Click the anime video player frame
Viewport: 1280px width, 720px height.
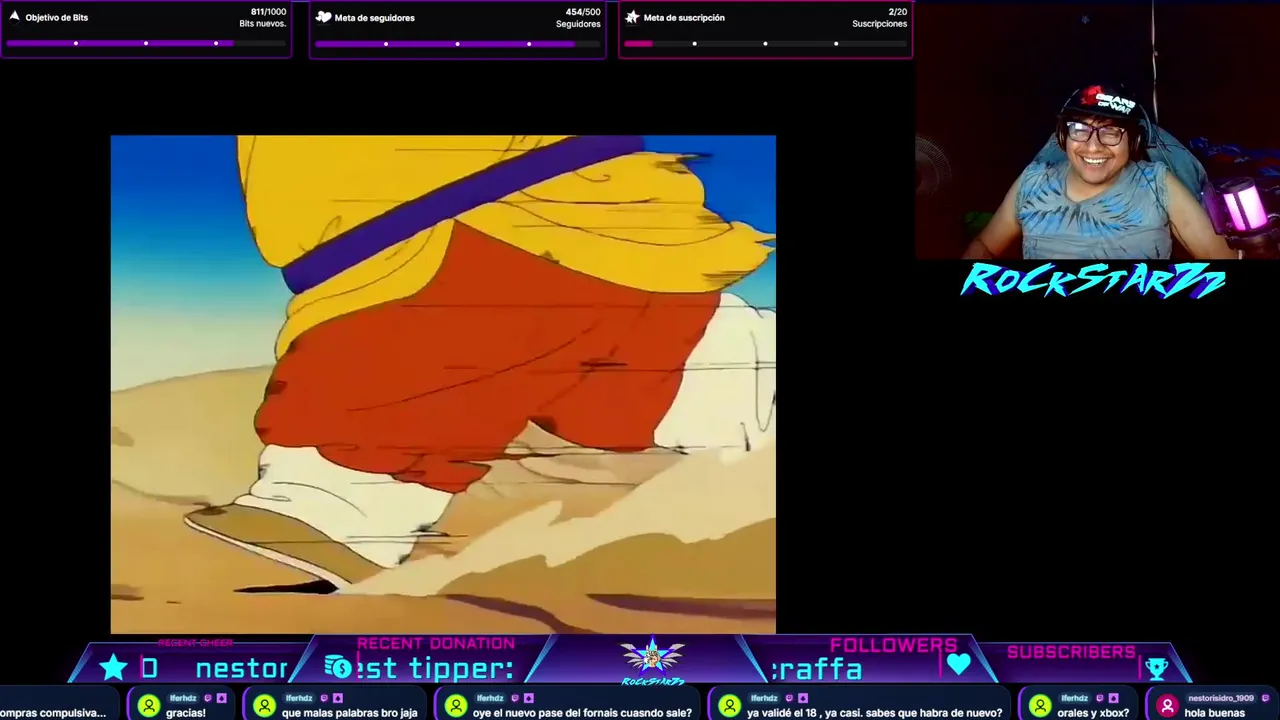[443, 384]
